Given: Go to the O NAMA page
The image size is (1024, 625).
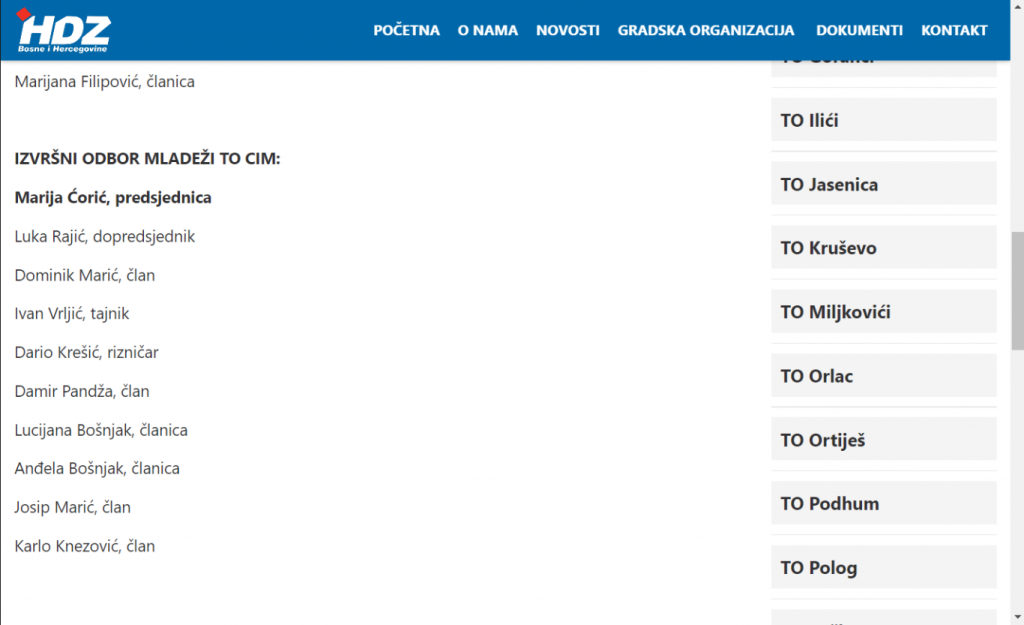Looking at the screenshot, I should pyautogui.click(x=488, y=30).
